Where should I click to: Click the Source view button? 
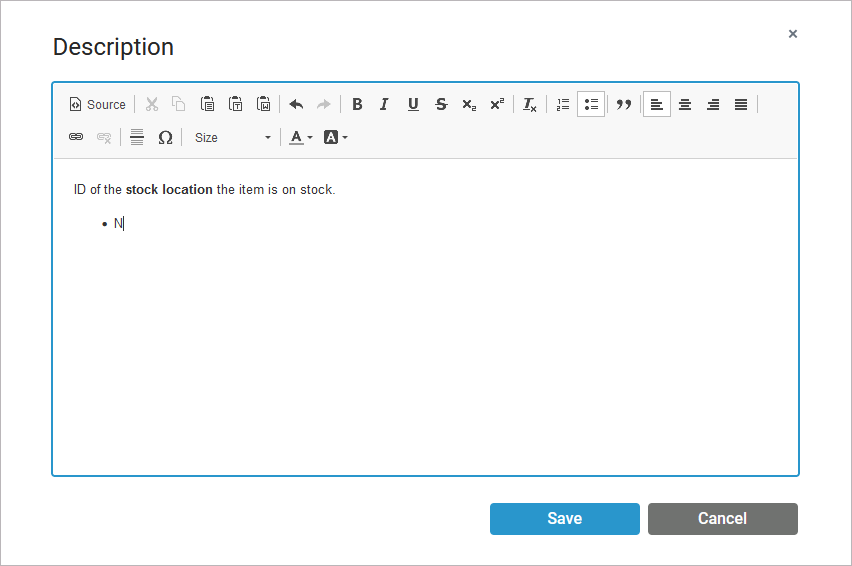pyautogui.click(x=97, y=104)
